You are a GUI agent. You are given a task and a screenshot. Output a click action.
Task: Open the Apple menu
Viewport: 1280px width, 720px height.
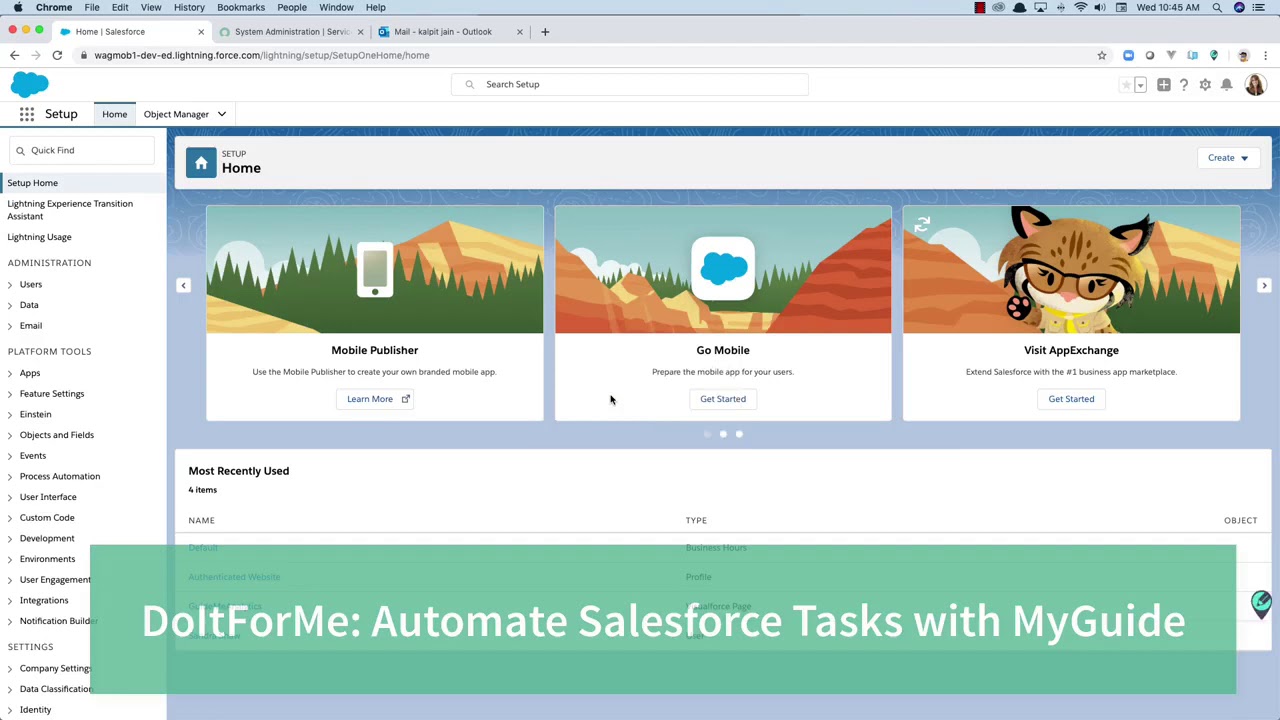[18, 7]
